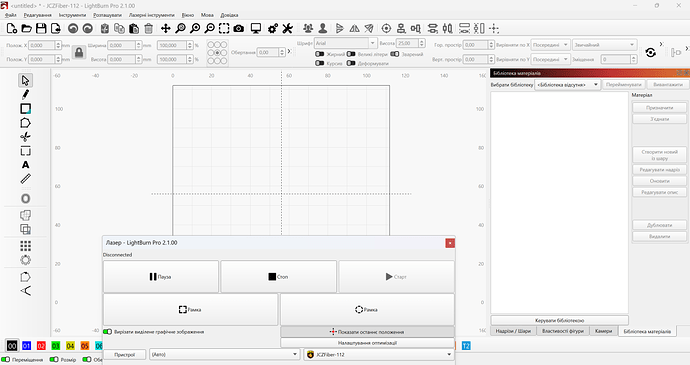Viewport: 690px width, 365px height.
Task: Toggle the Жирний bold switch
Action: pyautogui.click(x=319, y=54)
